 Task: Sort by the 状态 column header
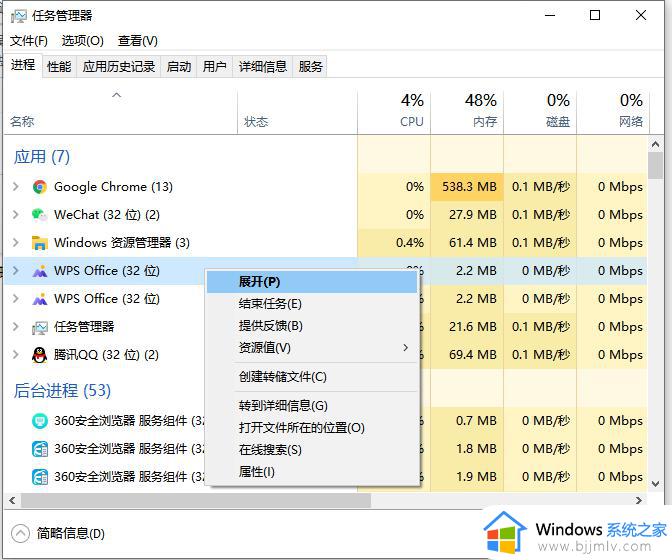pos(297,112)
